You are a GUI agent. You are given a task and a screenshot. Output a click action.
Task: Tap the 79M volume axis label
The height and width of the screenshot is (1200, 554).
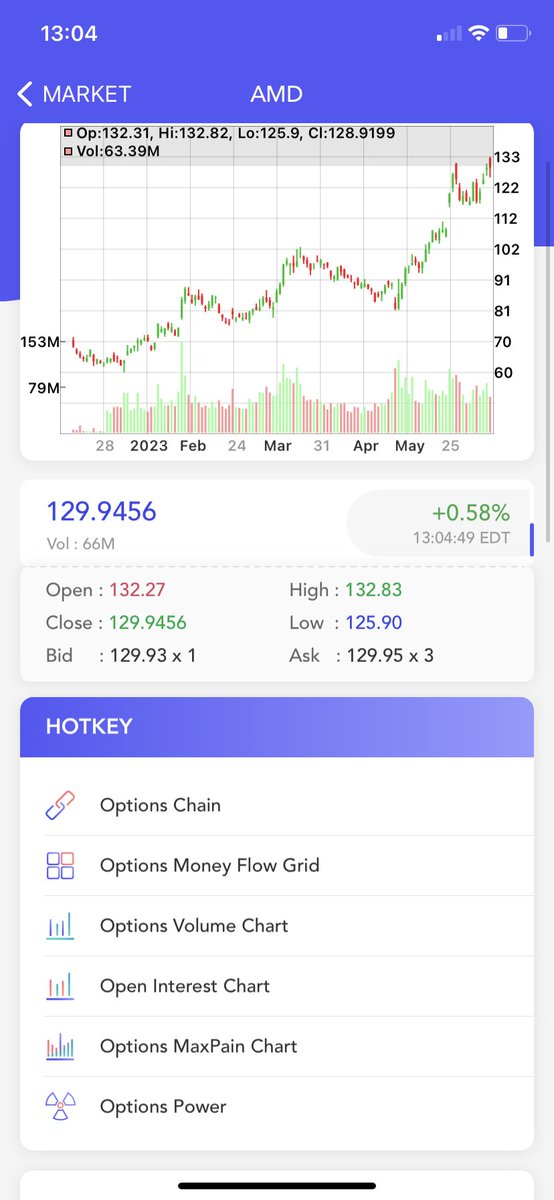(44, 387)
